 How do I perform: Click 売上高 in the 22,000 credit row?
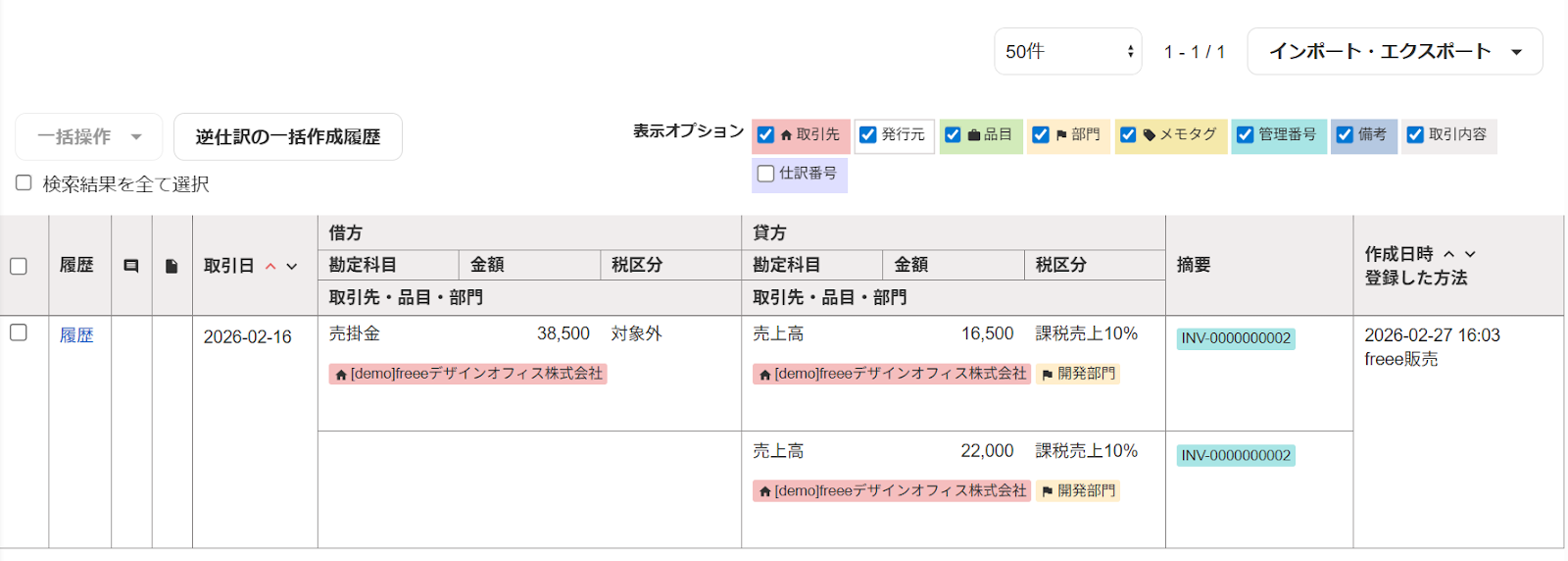[x=778, y=451]
